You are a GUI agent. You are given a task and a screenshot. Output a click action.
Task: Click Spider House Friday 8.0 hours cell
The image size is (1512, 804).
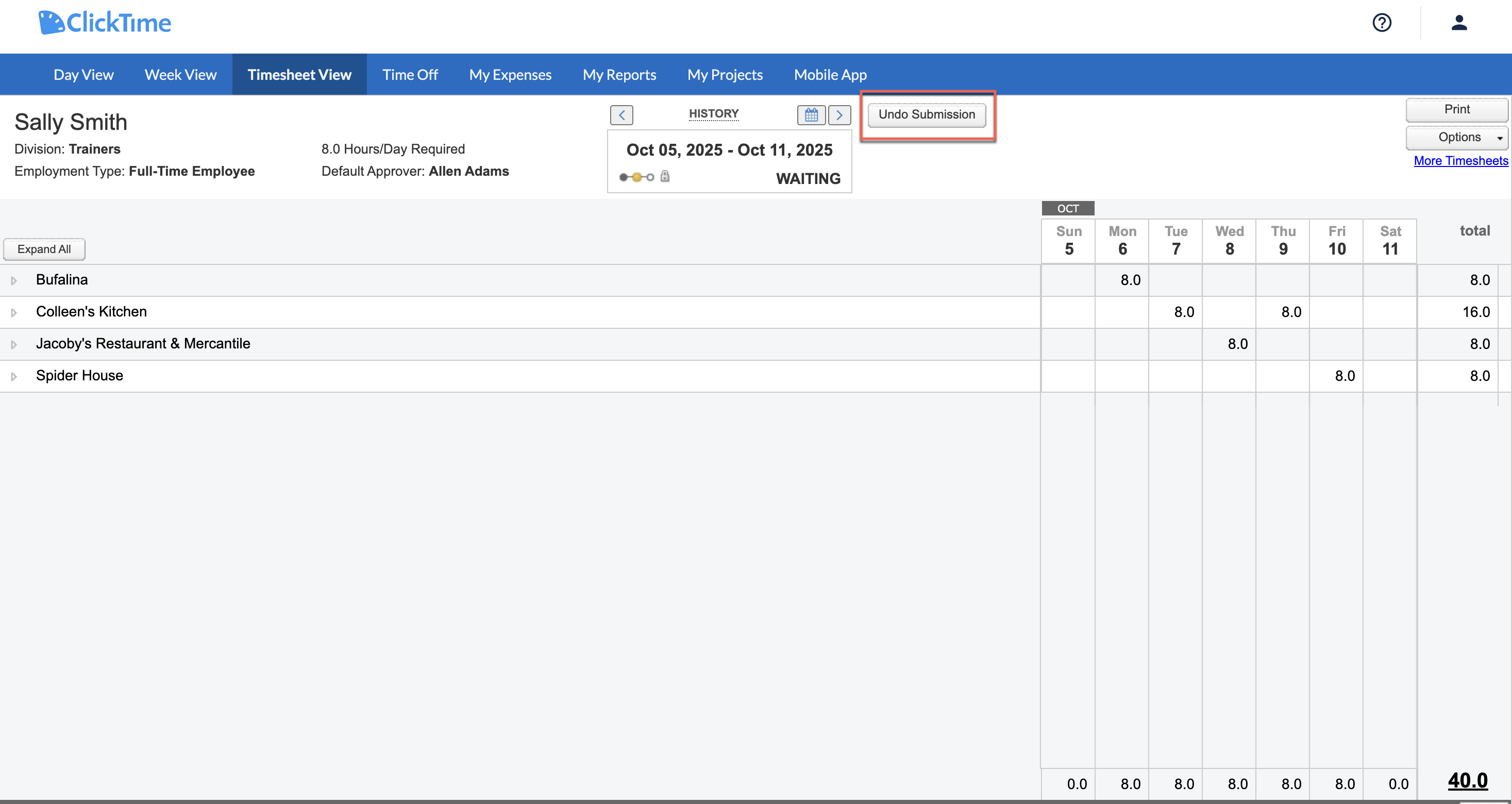pyautogui.click(x=1336, y=376)
